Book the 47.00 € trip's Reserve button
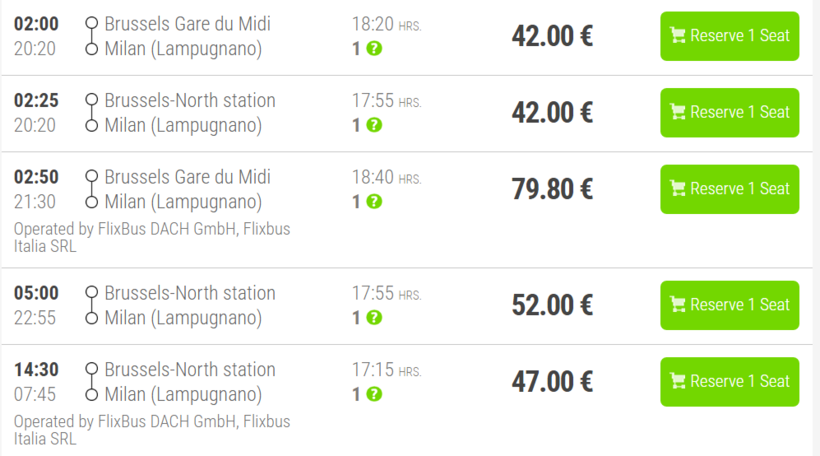 pos(729,382)
